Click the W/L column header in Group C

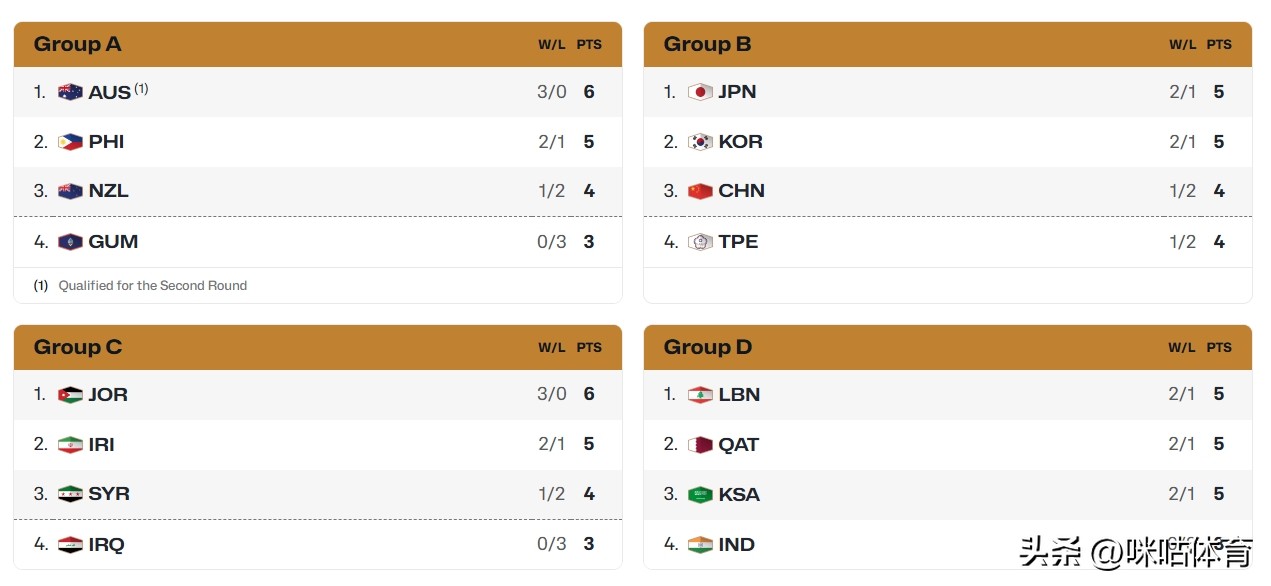(x=552, y=348)
